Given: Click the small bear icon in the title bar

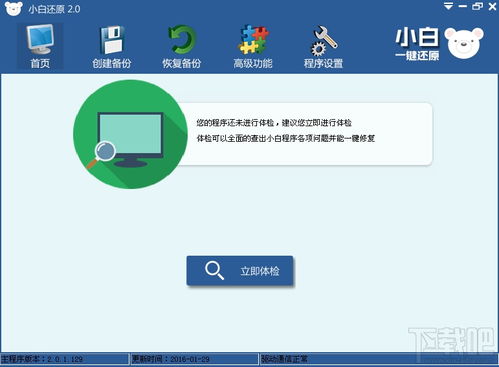Looking at the screenshot, I should pos(14,8).
